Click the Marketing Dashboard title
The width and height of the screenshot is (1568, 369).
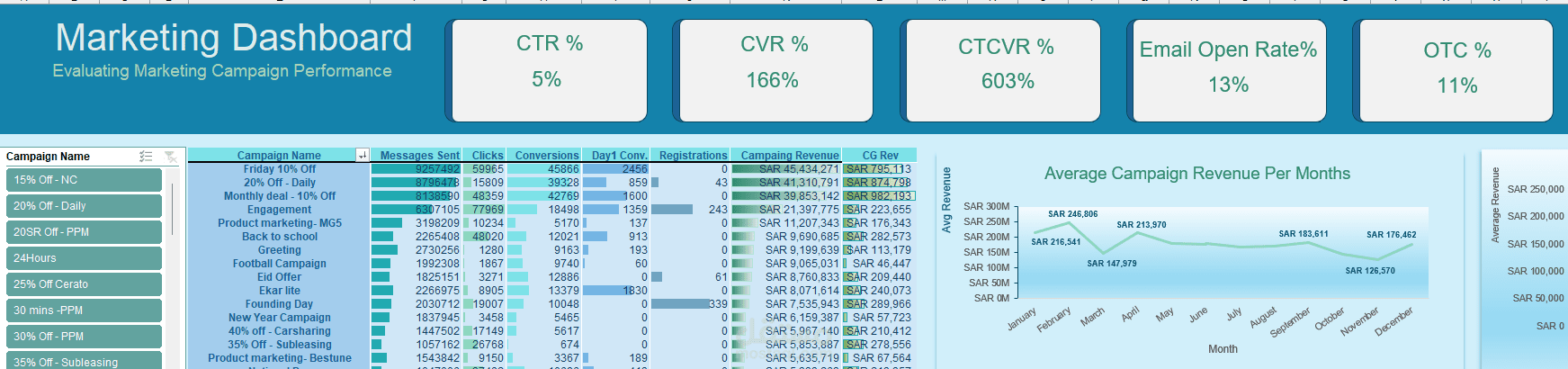click(x=234, y=38)
